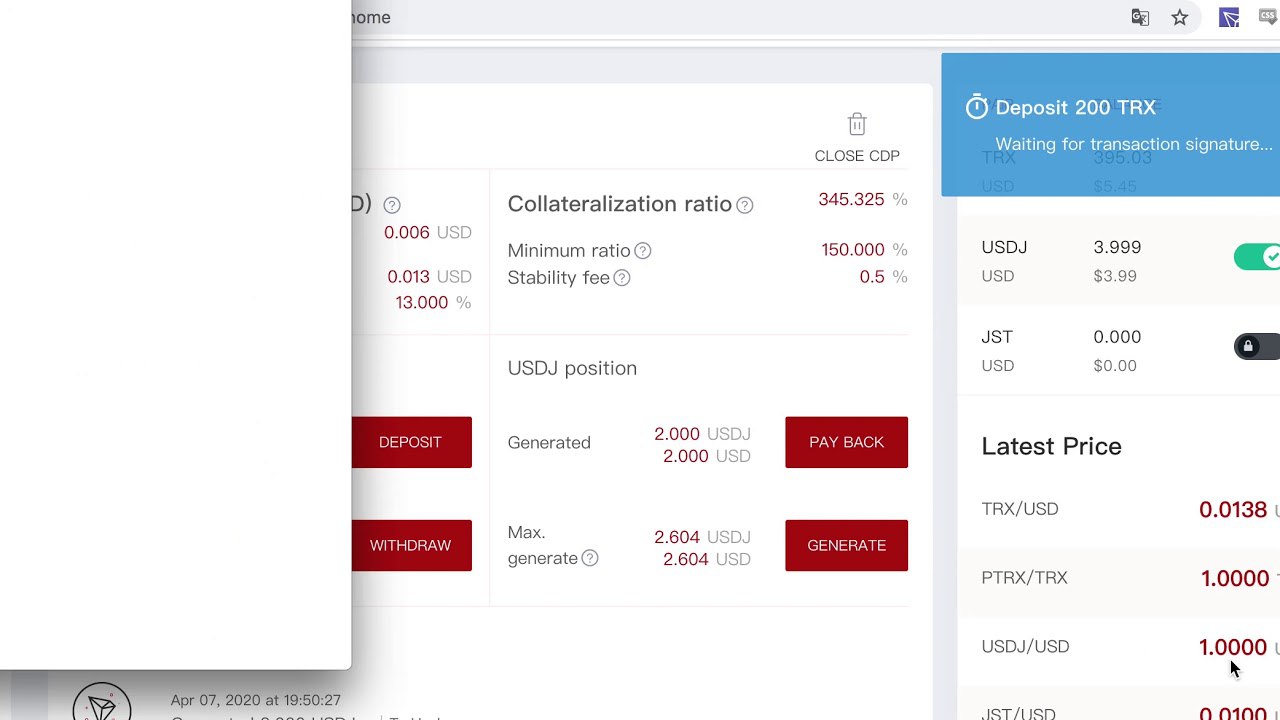This screenshot has width=1280, height=720.
Task: Toggle the USDJ unlock switch
Action: pos(1257,257)
